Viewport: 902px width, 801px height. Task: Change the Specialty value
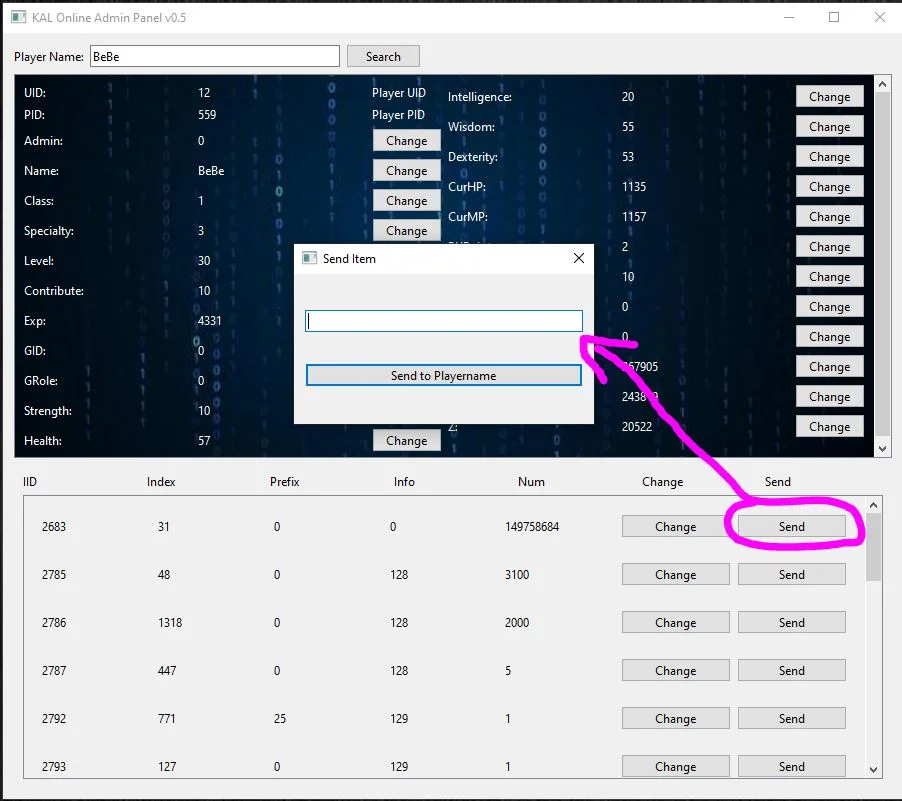coord(407,230)
